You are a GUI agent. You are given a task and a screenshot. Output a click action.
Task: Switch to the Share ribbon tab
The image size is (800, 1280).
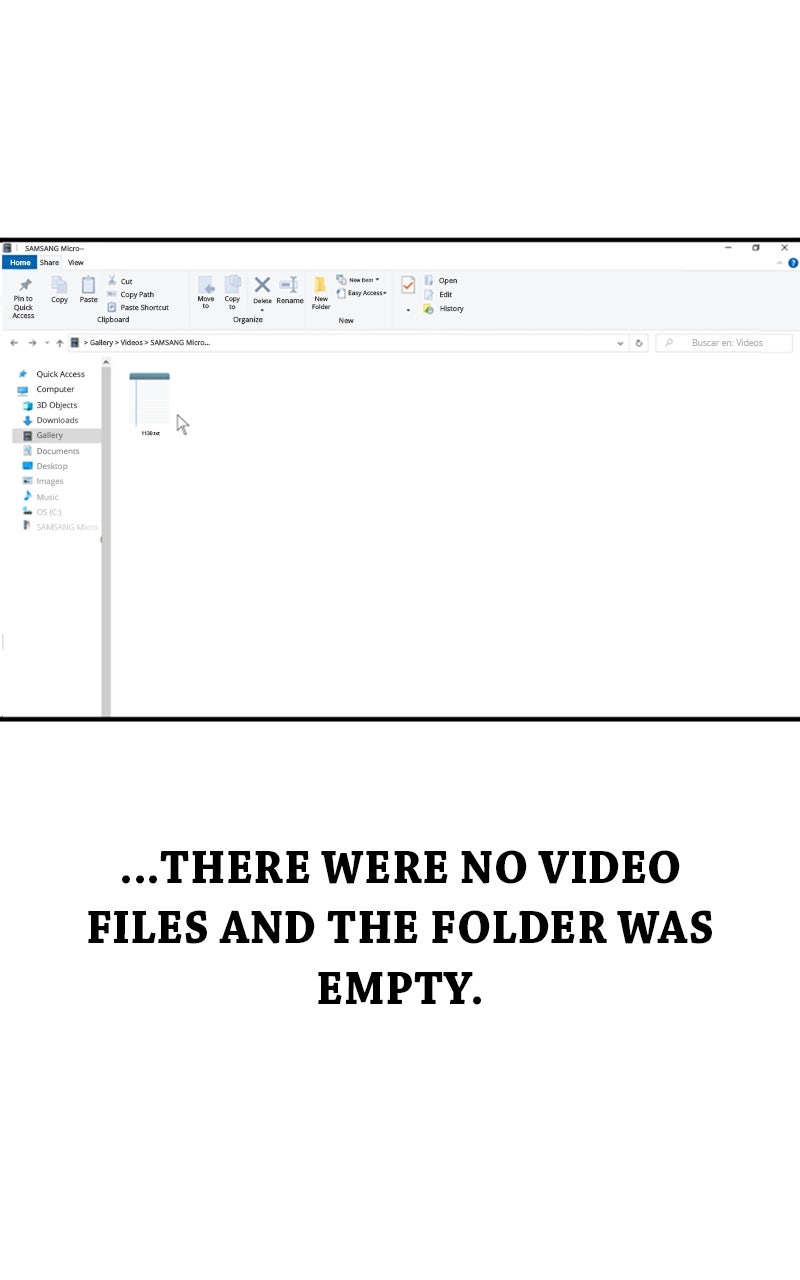tap(49, 263)
